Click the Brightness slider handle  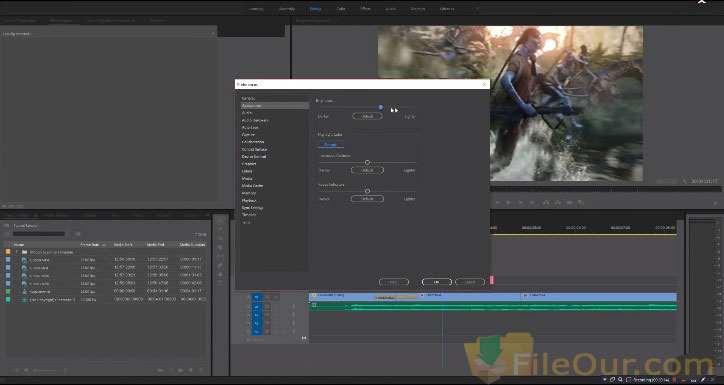pyautogui.click(x=380, y=107)
